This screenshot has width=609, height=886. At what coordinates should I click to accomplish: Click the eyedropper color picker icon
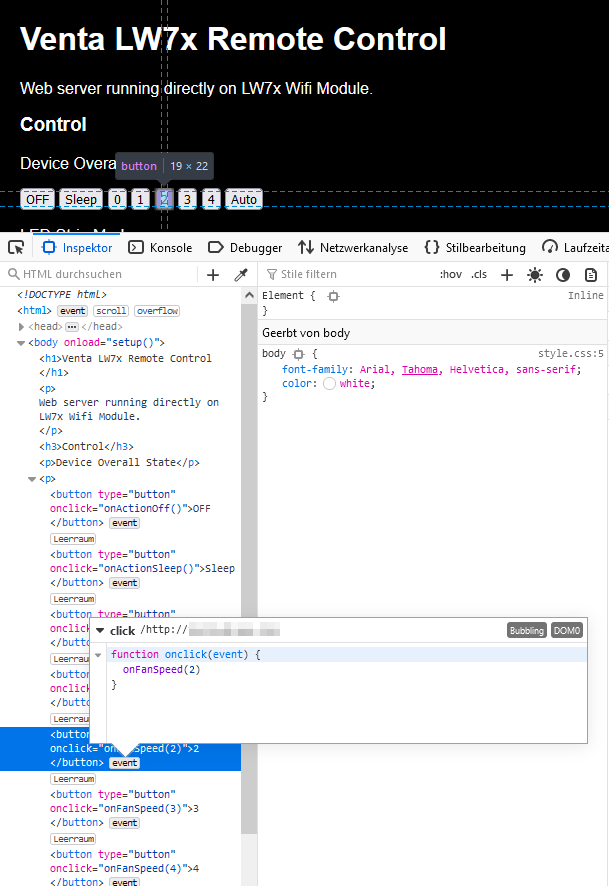pyautogui.click(x=241, y=275)
